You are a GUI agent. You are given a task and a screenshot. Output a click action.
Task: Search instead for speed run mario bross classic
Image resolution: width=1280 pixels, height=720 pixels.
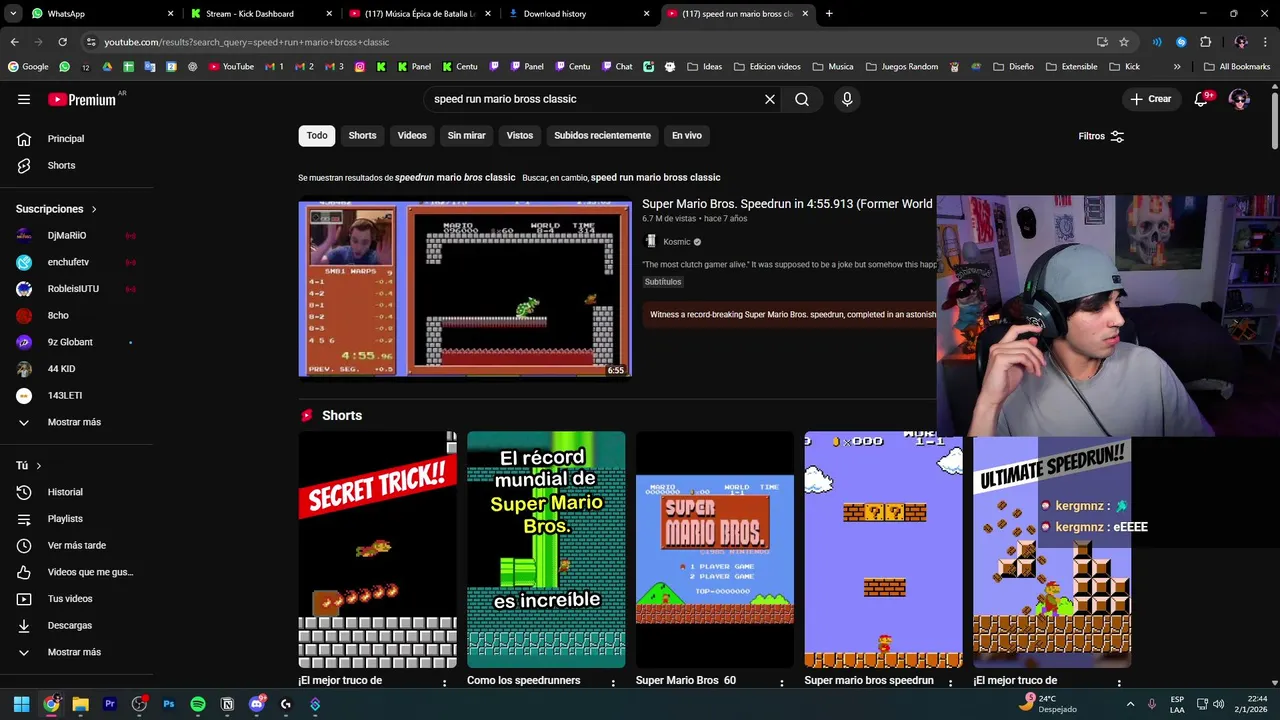click(655, 178)
